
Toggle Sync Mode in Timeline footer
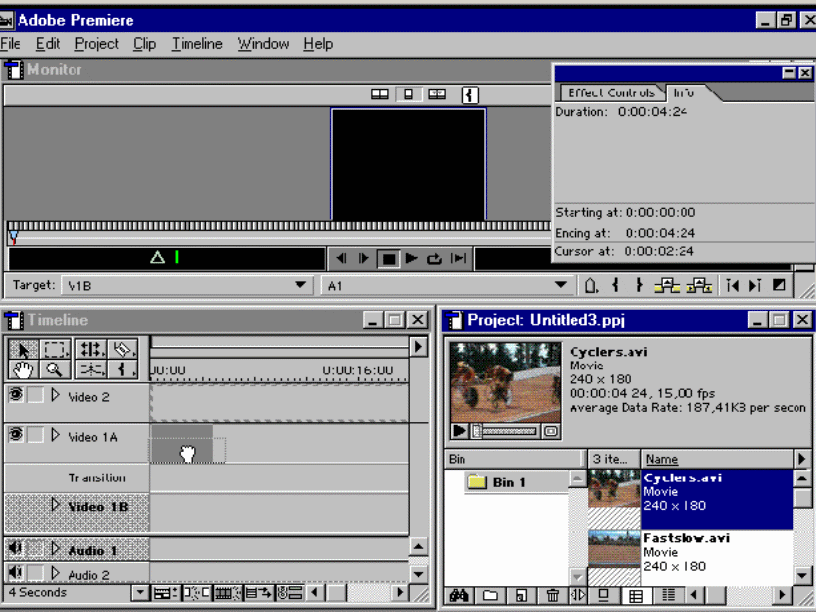(289, 592)
